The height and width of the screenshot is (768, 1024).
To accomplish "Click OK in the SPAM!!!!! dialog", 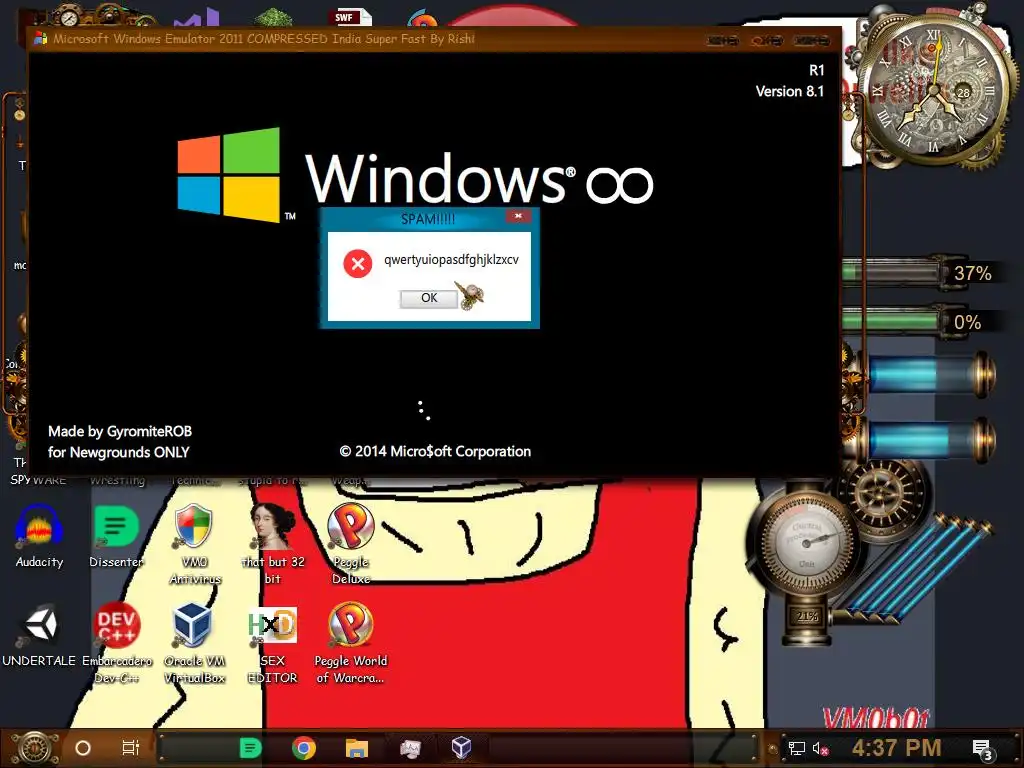I will tap(428, 298).
